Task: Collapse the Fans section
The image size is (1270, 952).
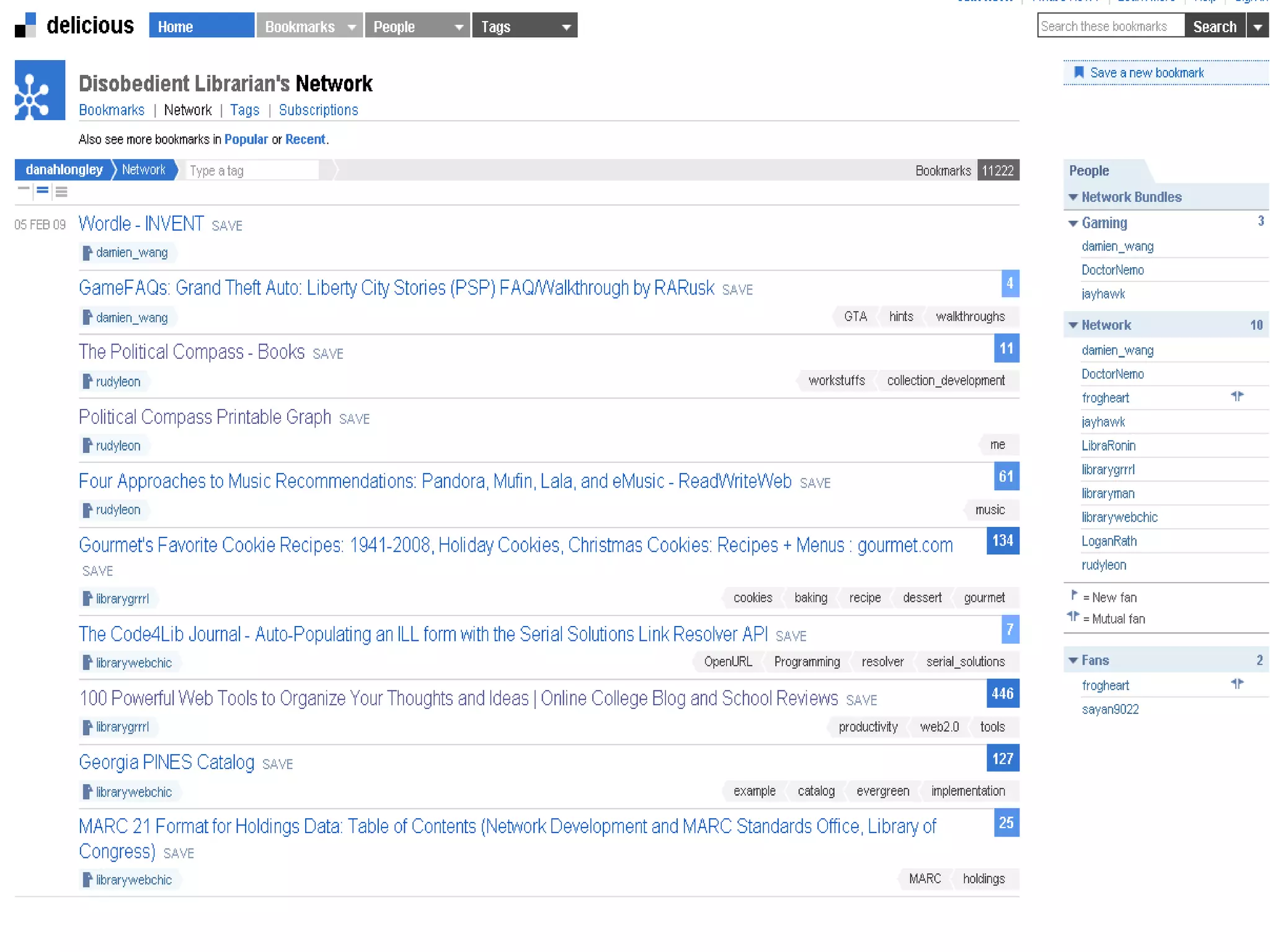Action: [x=1073, y=661]
